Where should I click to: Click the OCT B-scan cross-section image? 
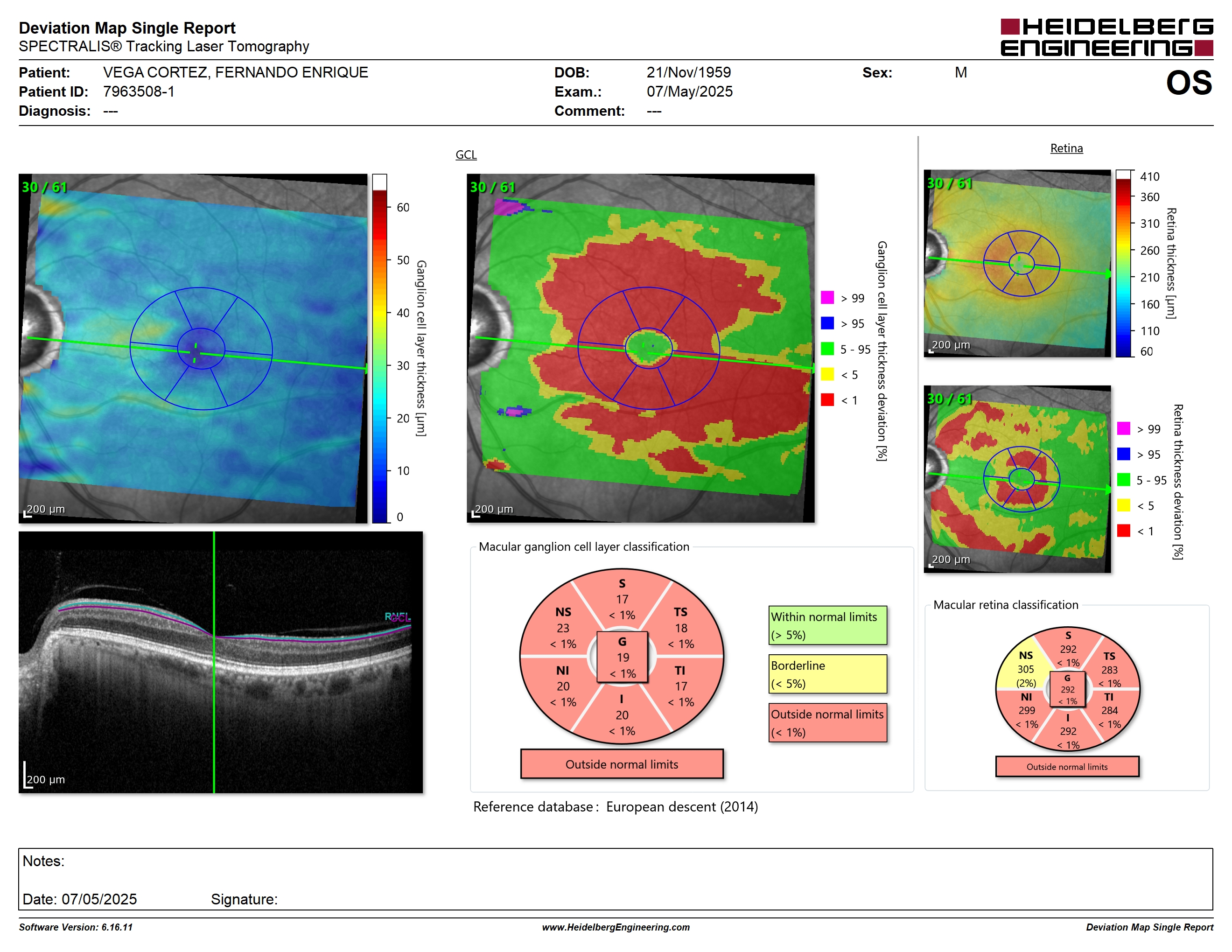pyautogui.click(x=221, y=662)
